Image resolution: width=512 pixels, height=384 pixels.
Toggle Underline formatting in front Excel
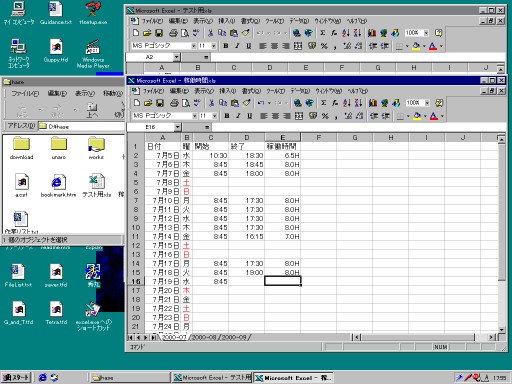click(x=249, y=116)
